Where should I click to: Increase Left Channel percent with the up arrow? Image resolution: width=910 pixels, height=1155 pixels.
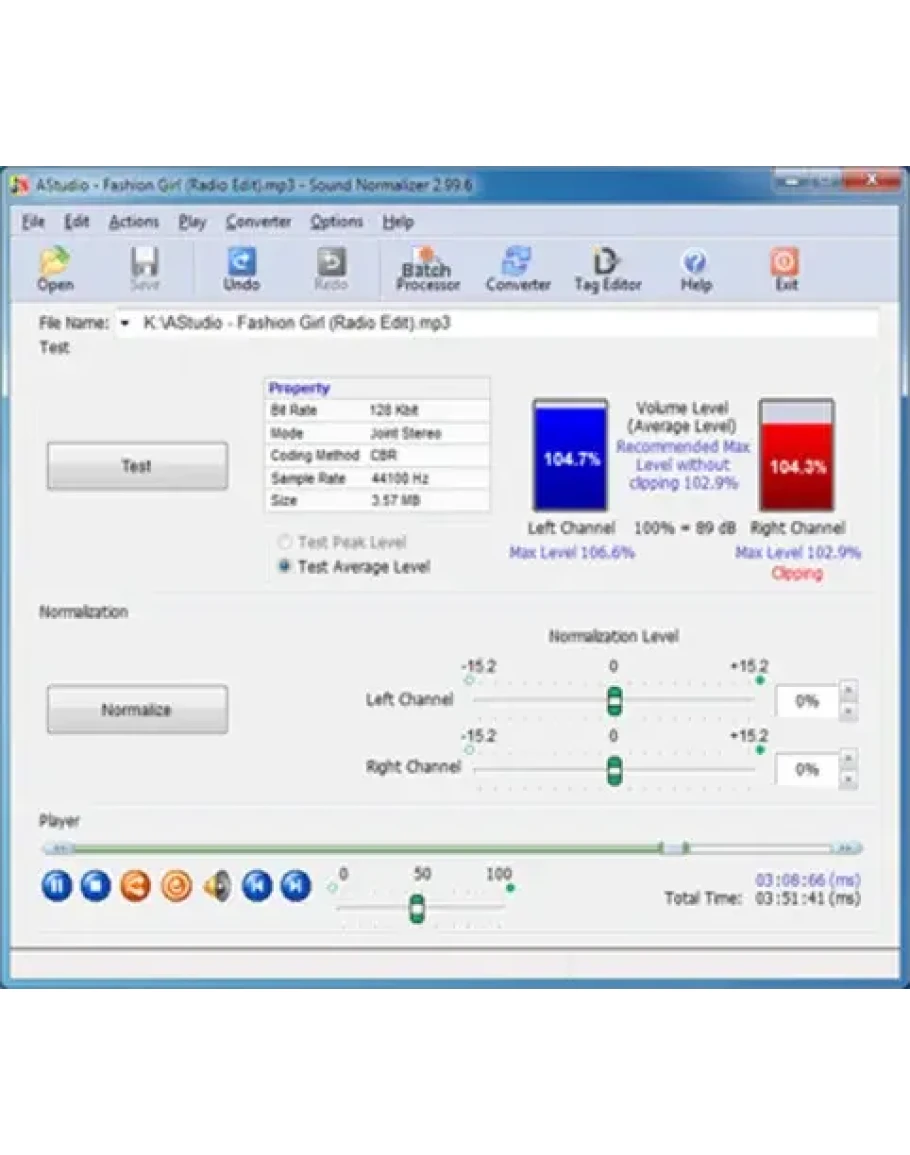pyautogui.click(x=849, y=691)
